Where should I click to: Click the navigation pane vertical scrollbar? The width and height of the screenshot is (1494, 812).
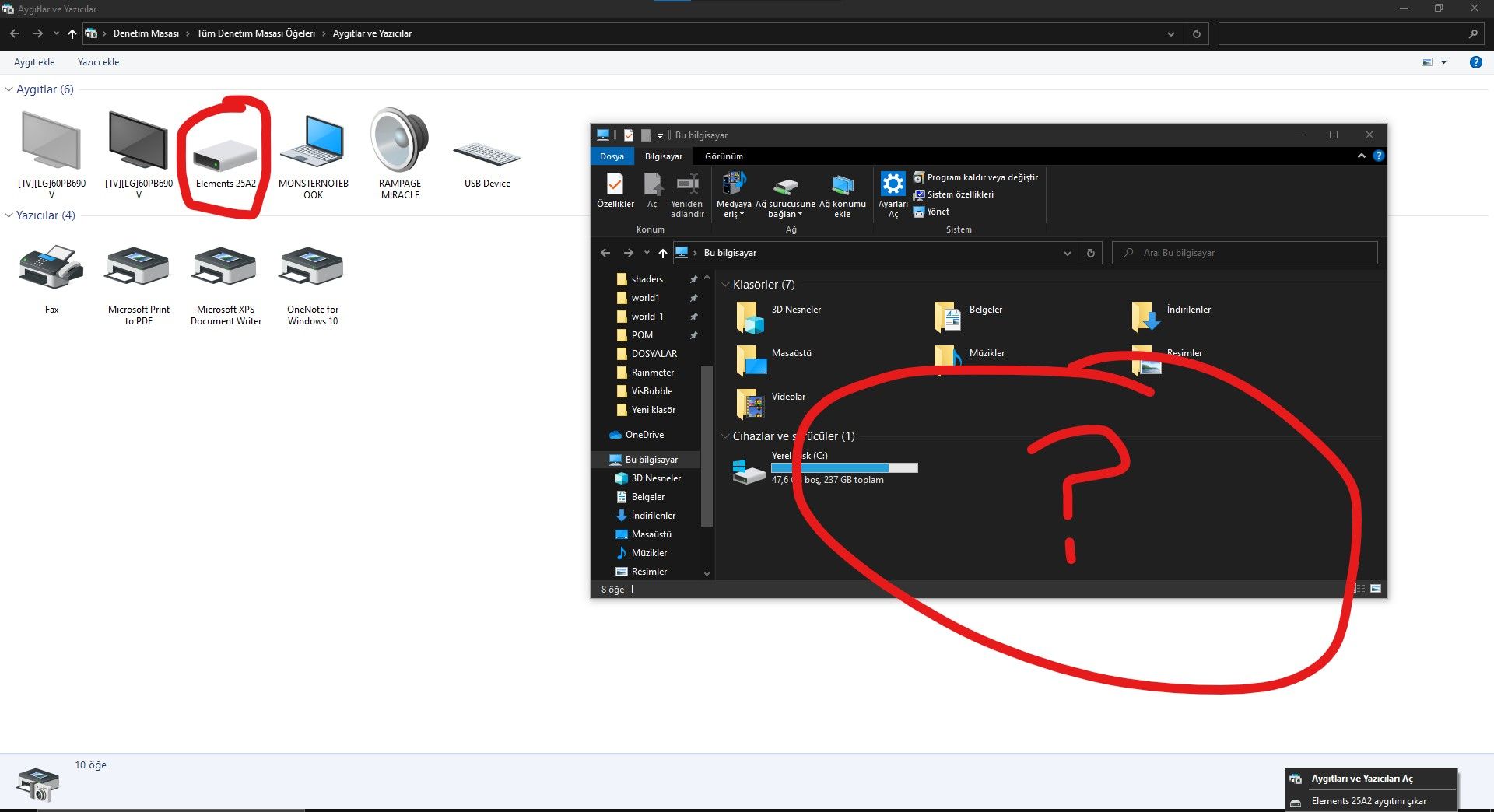coord(707,446)
